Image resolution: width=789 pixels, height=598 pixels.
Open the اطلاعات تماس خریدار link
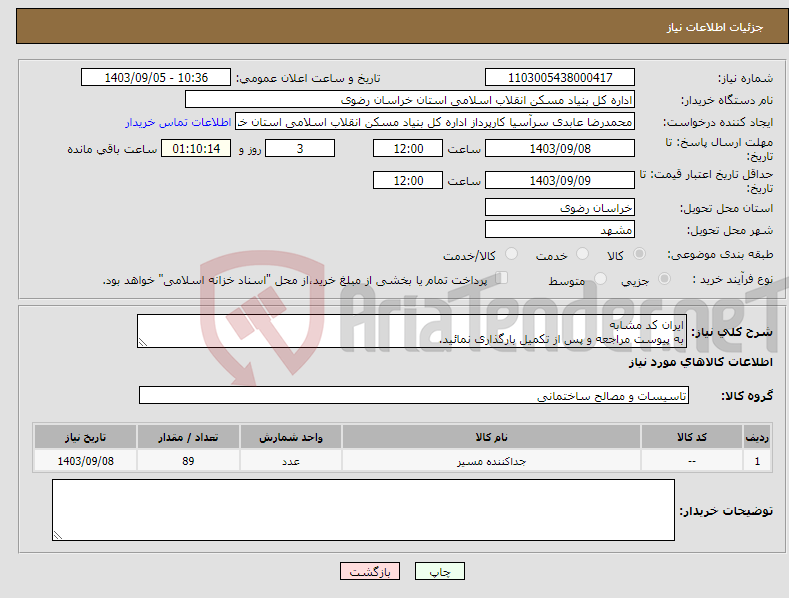coord(178,122)
